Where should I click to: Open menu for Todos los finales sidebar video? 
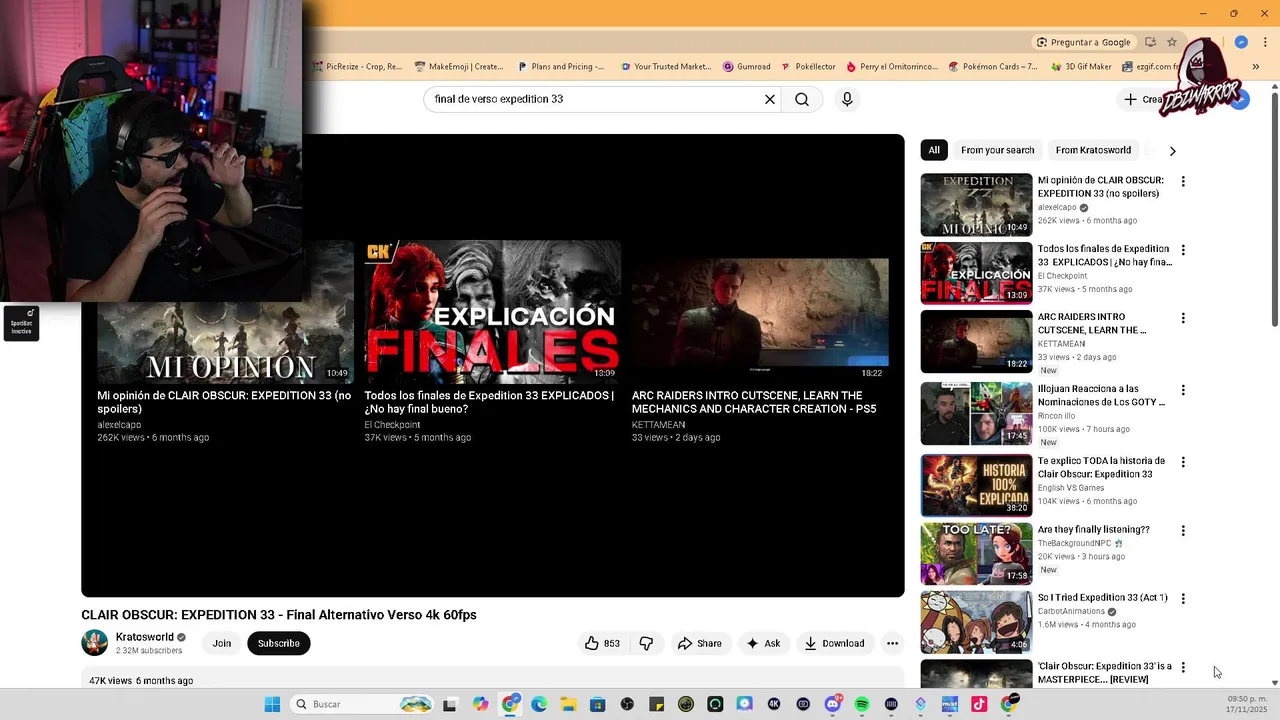click(x=1183, y=250)
